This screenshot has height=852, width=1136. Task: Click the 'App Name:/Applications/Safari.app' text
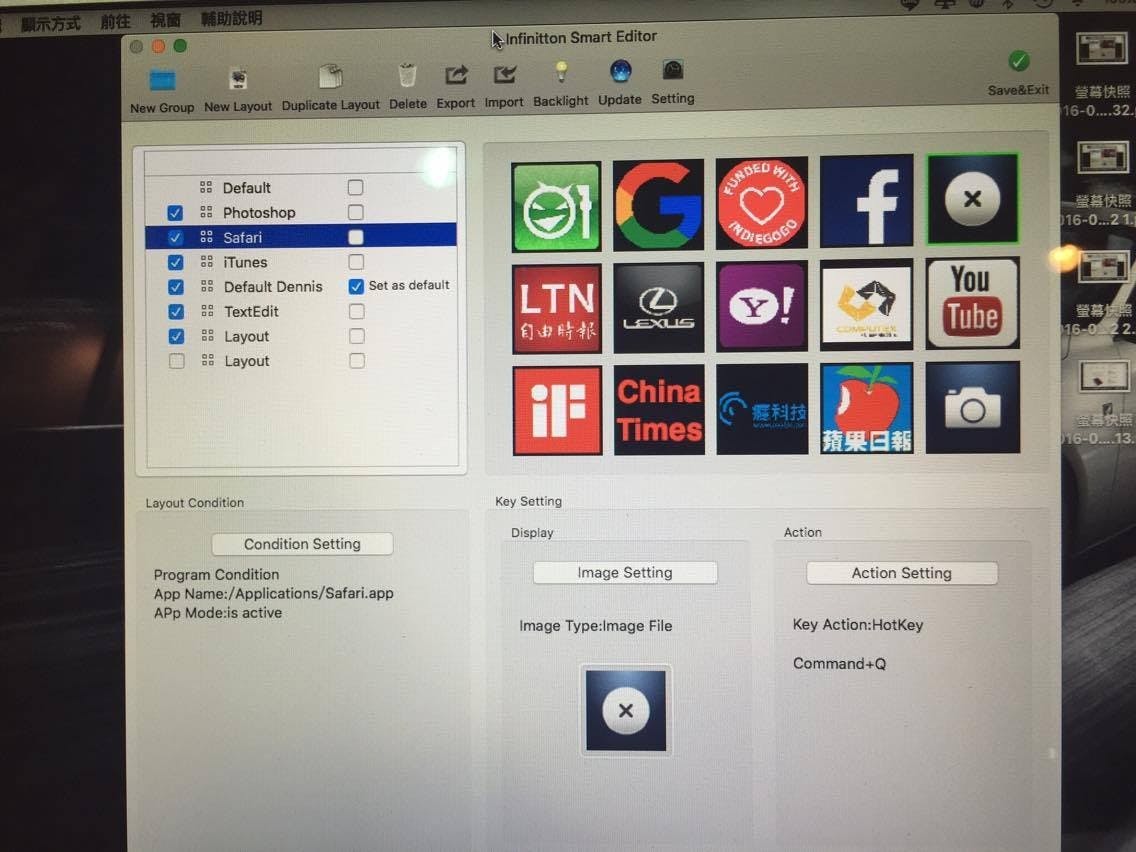point(273,593)
